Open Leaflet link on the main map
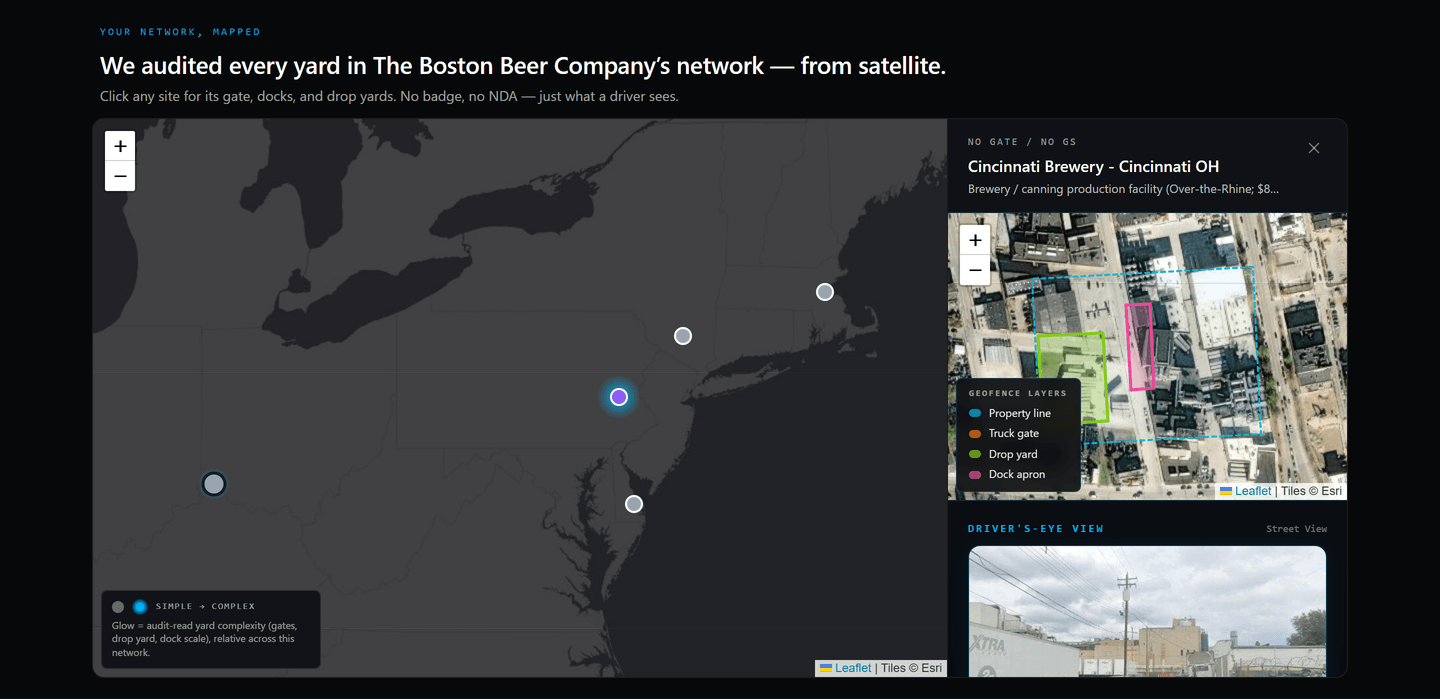Image resolution: width=1440 pixels, height=699 pixels. [853, 668]
